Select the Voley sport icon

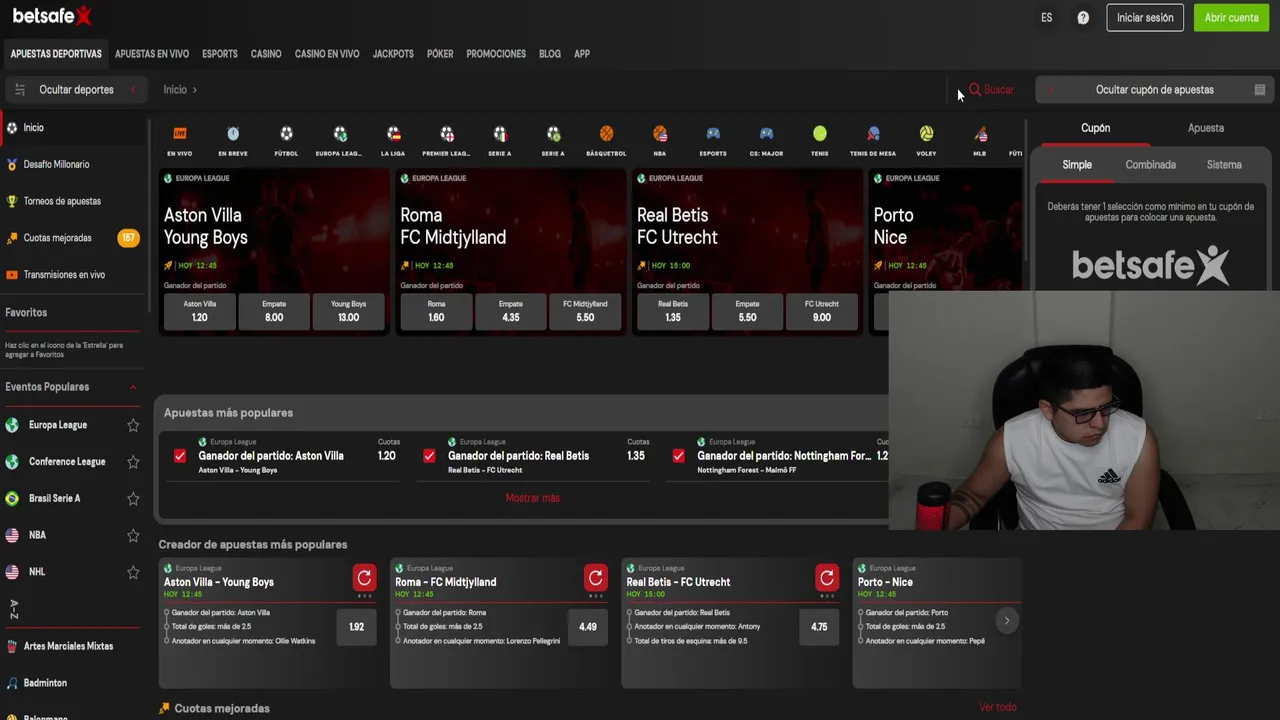(x=926, y=134)
